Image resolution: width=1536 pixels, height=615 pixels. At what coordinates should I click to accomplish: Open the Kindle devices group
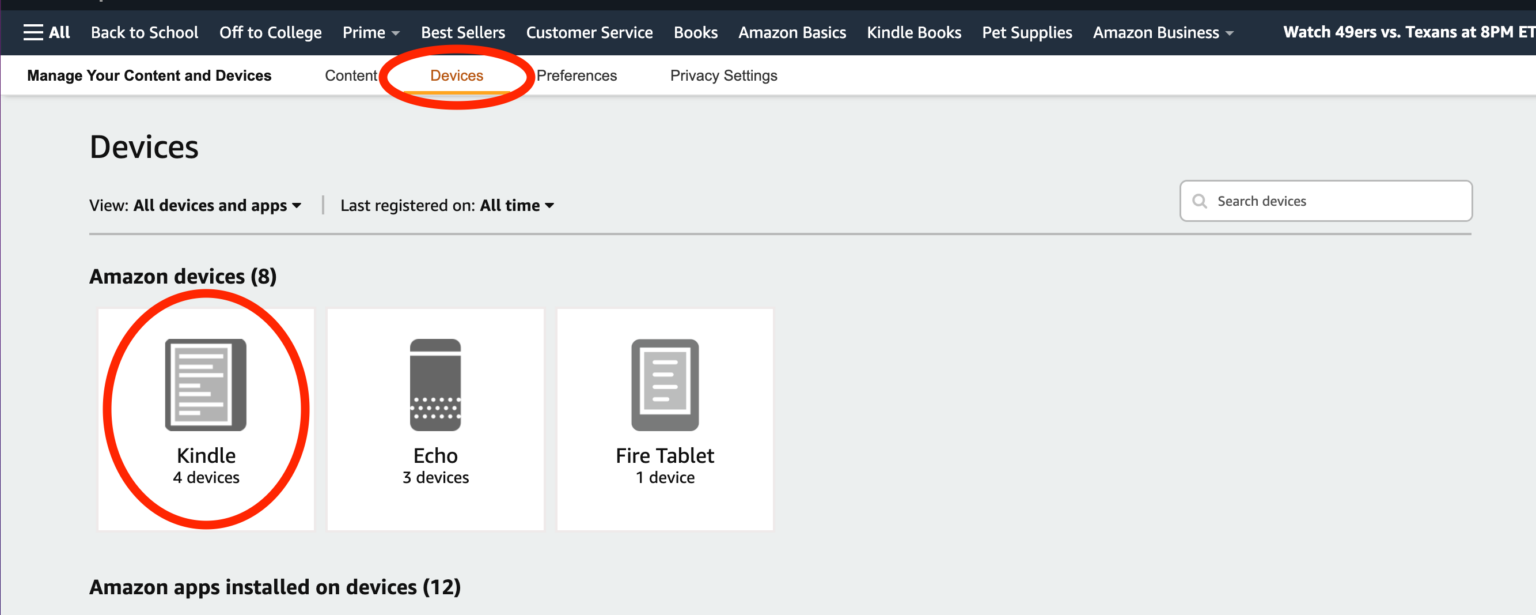205,420
